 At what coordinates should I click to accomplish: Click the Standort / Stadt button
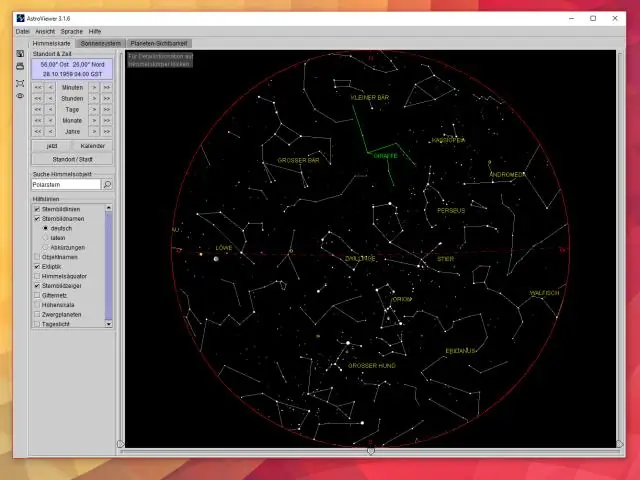pos(72,159)
